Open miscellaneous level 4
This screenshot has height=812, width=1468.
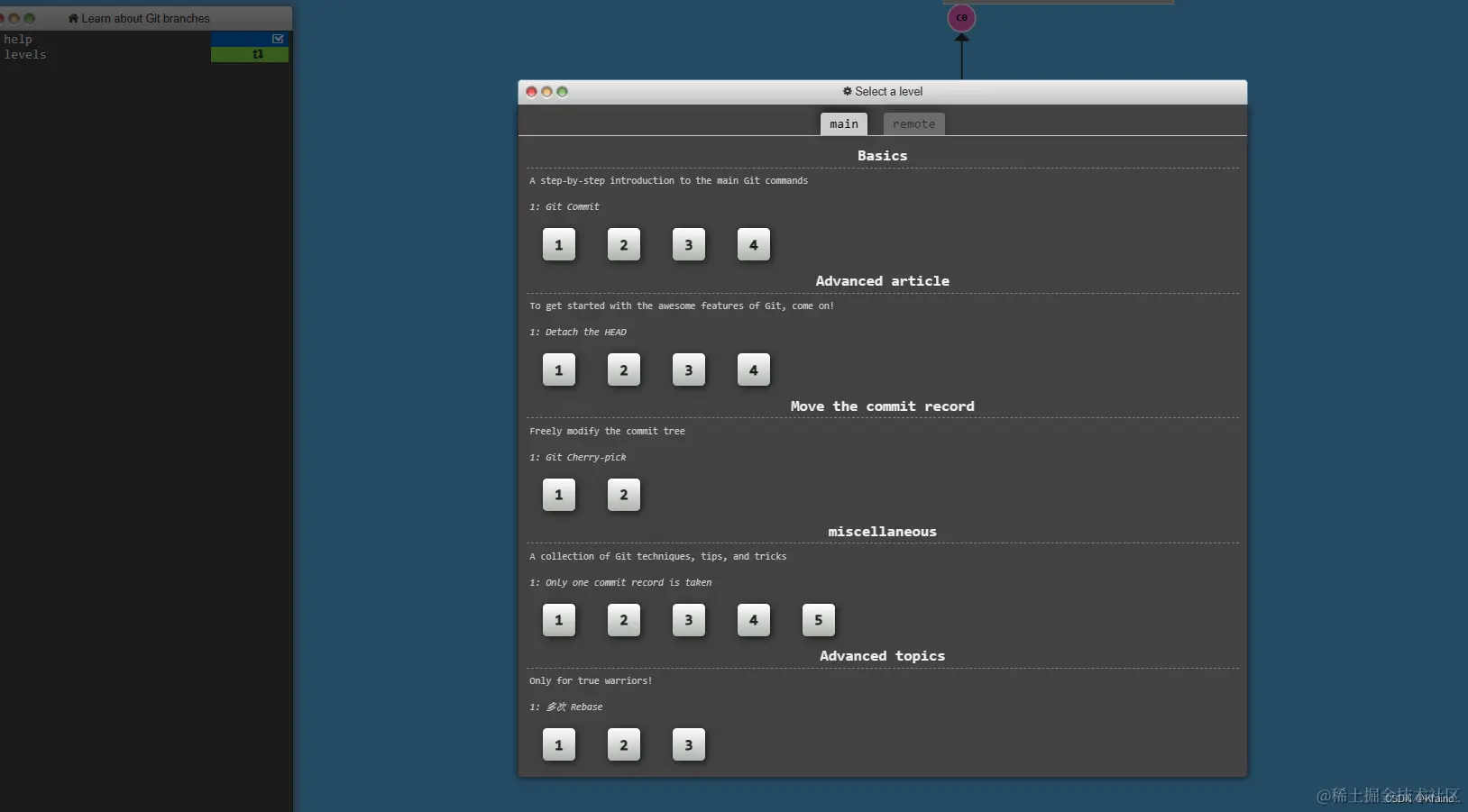tap(754, 620)
